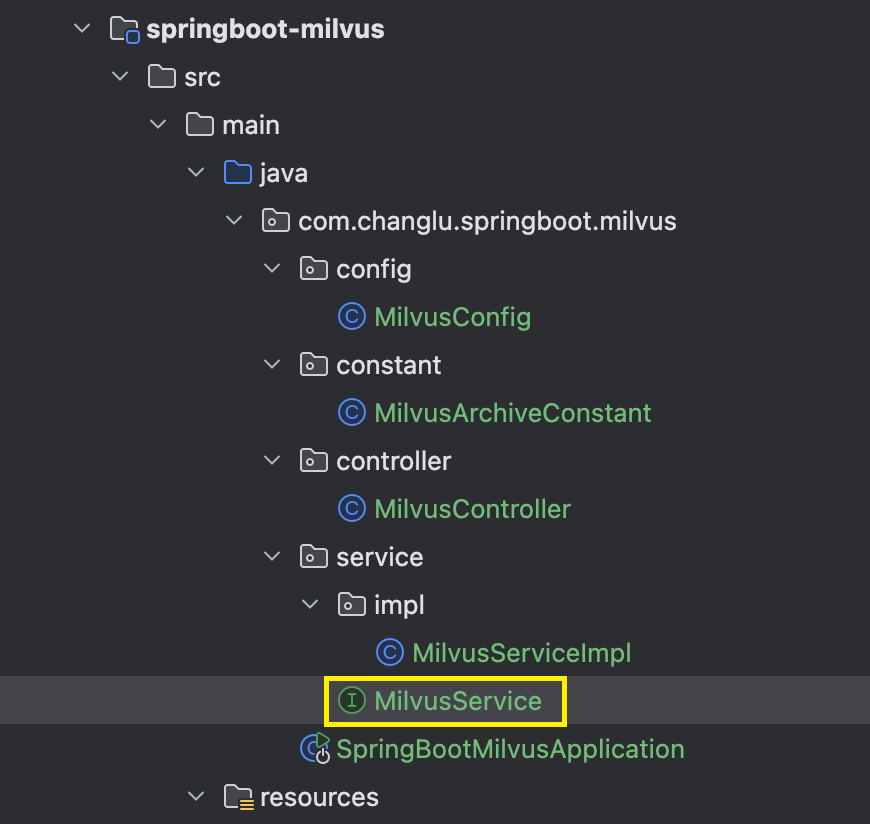The image size is (870, 824).
Task: Collapse the config package chevron
Action: pos(272,269)
